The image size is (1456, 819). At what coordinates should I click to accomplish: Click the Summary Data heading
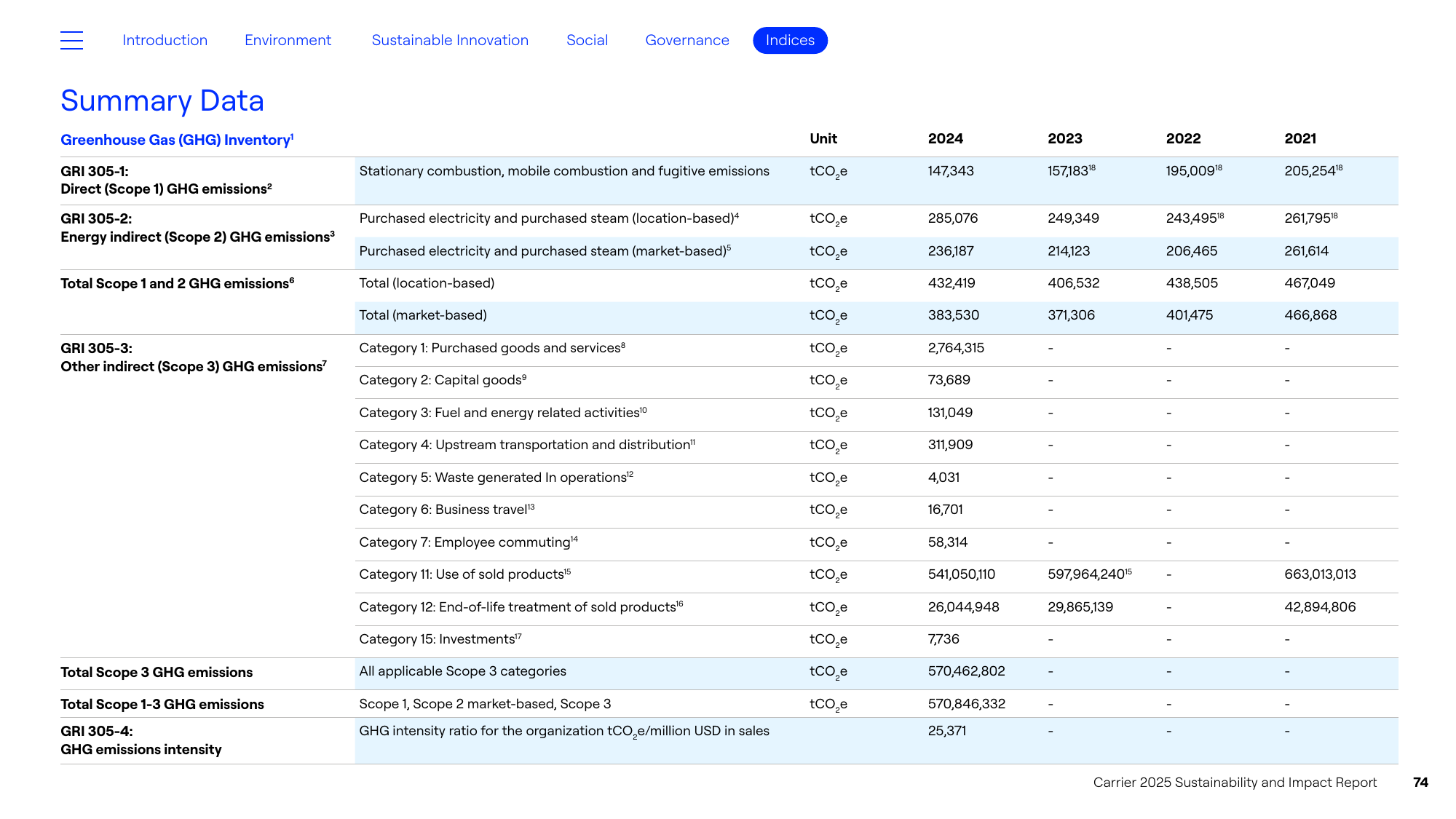pyautogui.click(x=162, y=100)
